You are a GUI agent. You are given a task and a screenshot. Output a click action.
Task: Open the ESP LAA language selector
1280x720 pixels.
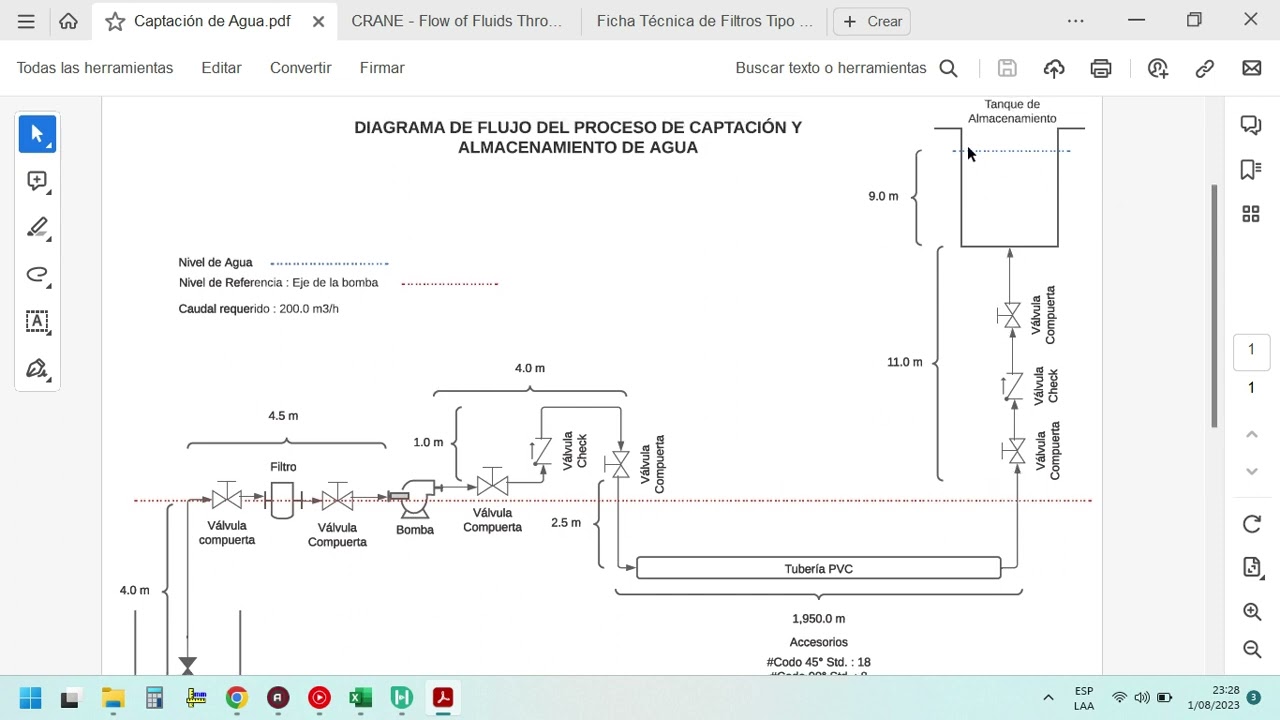click(x=1084, y=698)
